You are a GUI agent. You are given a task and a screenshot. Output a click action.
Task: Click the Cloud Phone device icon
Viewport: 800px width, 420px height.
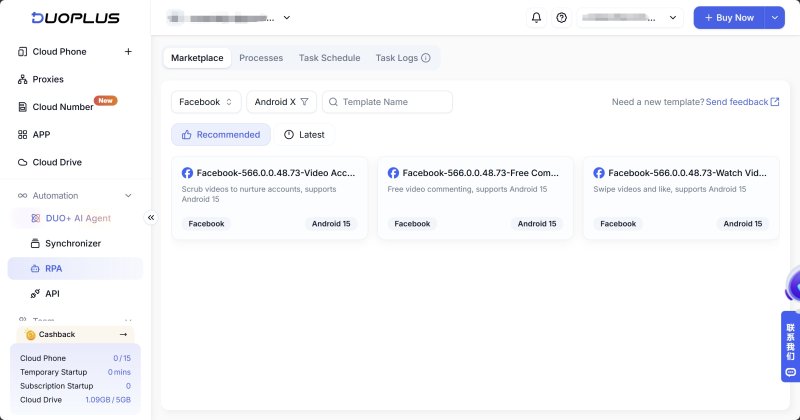[22, 52]
